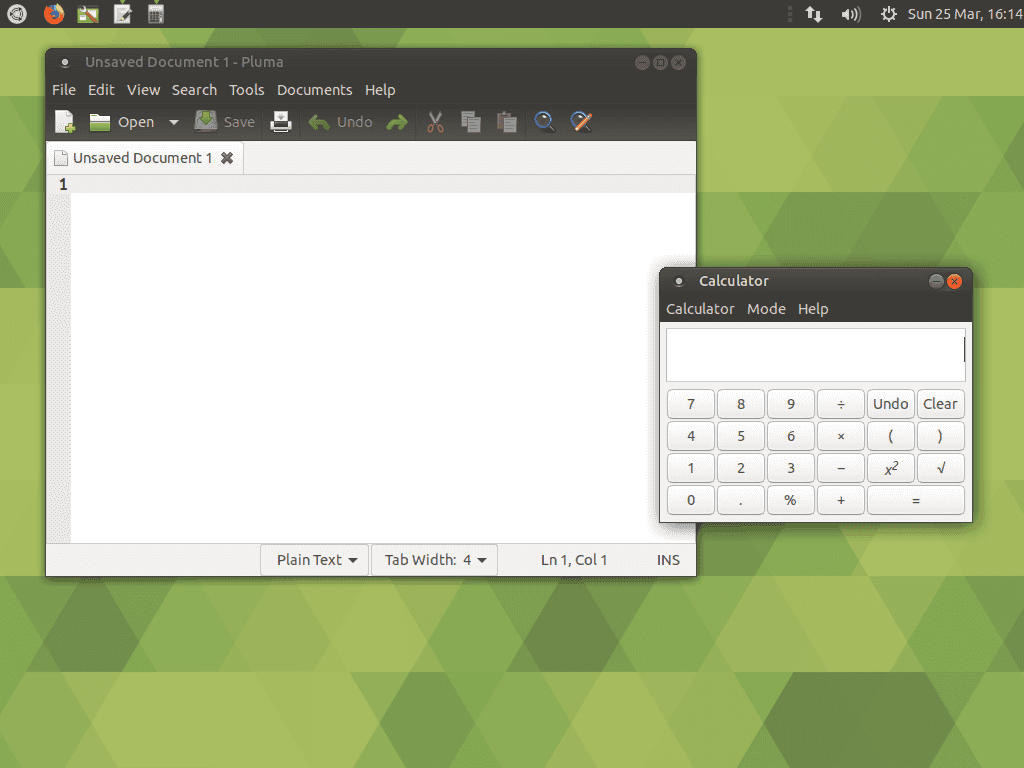This screenshot has width=1024, height=768.
Task: Paste from clipboard via toolbar icon
Action: [506, 121]
